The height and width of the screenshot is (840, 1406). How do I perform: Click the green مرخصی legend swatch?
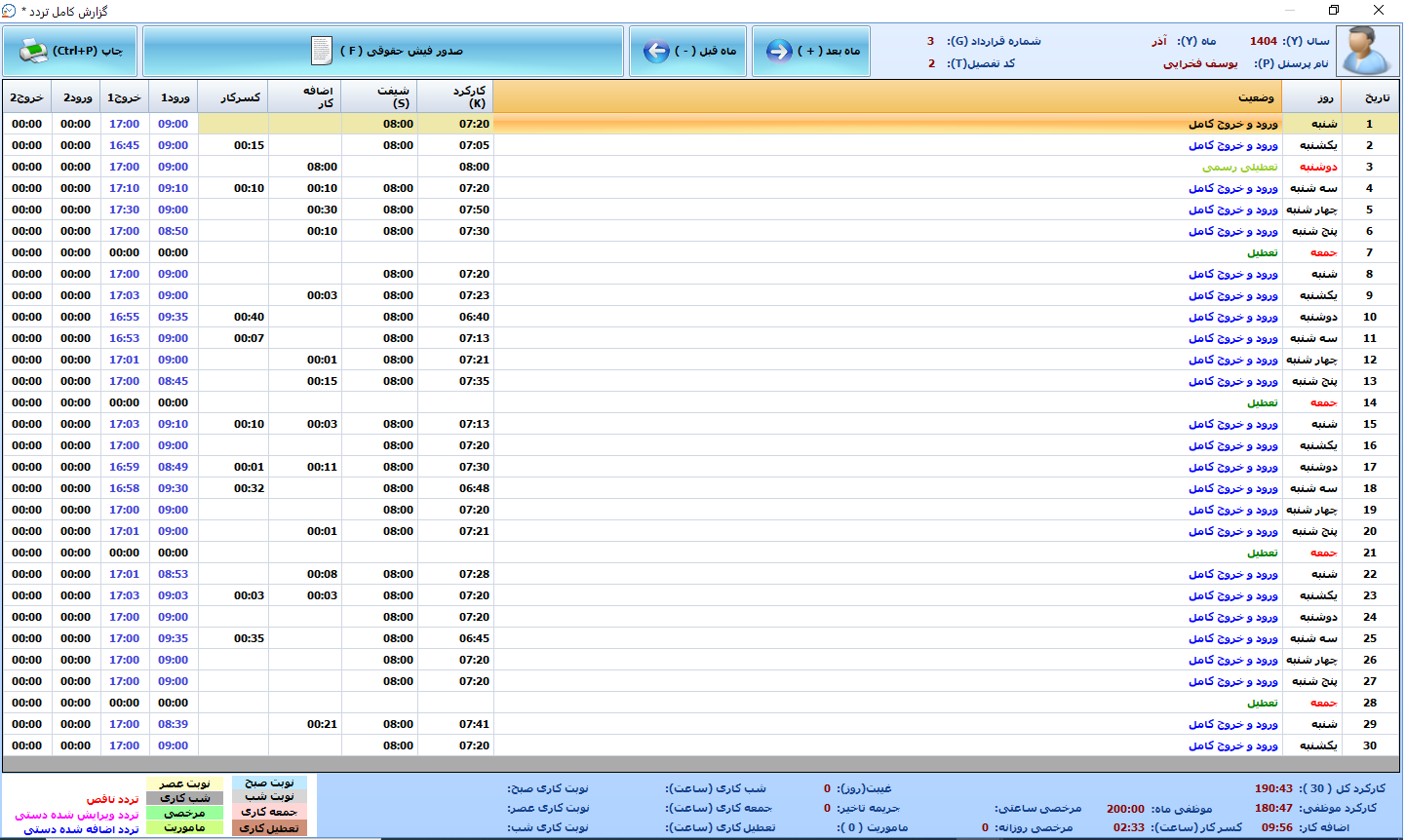[184, 813]
